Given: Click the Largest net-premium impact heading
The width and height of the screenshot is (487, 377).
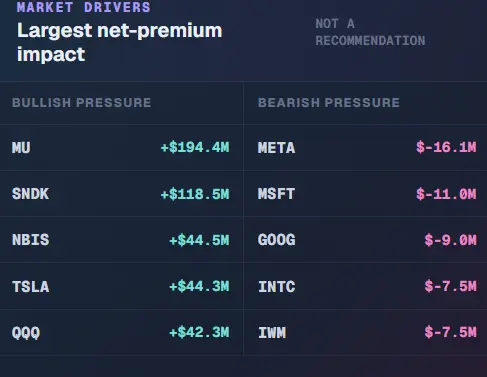Looking at the screenshot, I should pyautogui.click(x=120, y=42).
